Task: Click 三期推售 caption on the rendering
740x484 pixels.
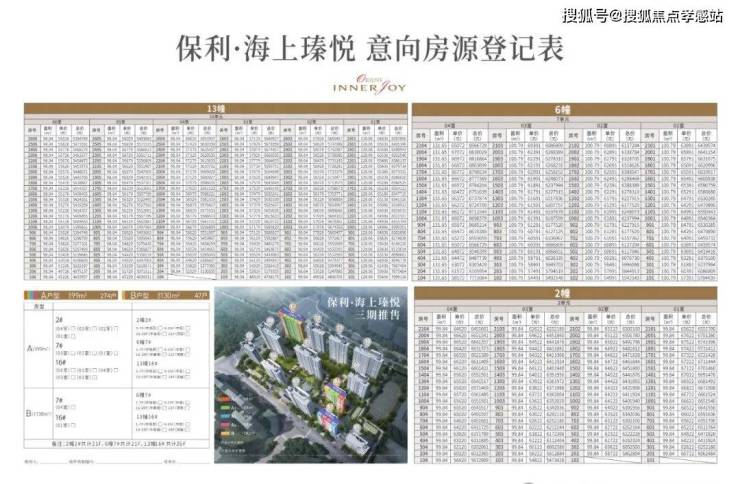Action: click(376, 314)
